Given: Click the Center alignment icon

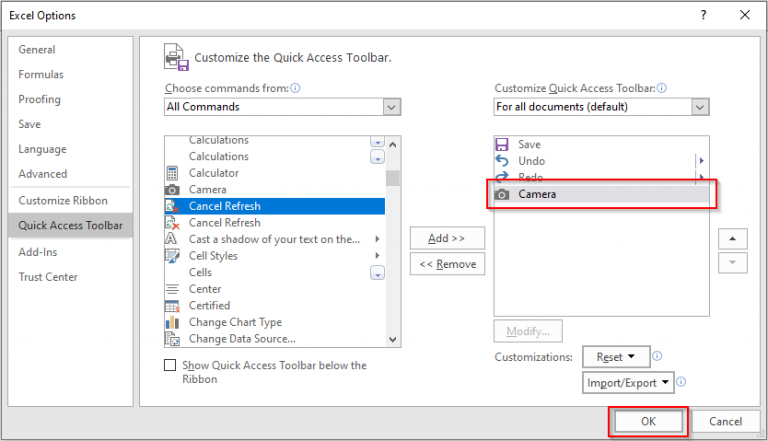Looking at the screenshot, I should [172, 289].
